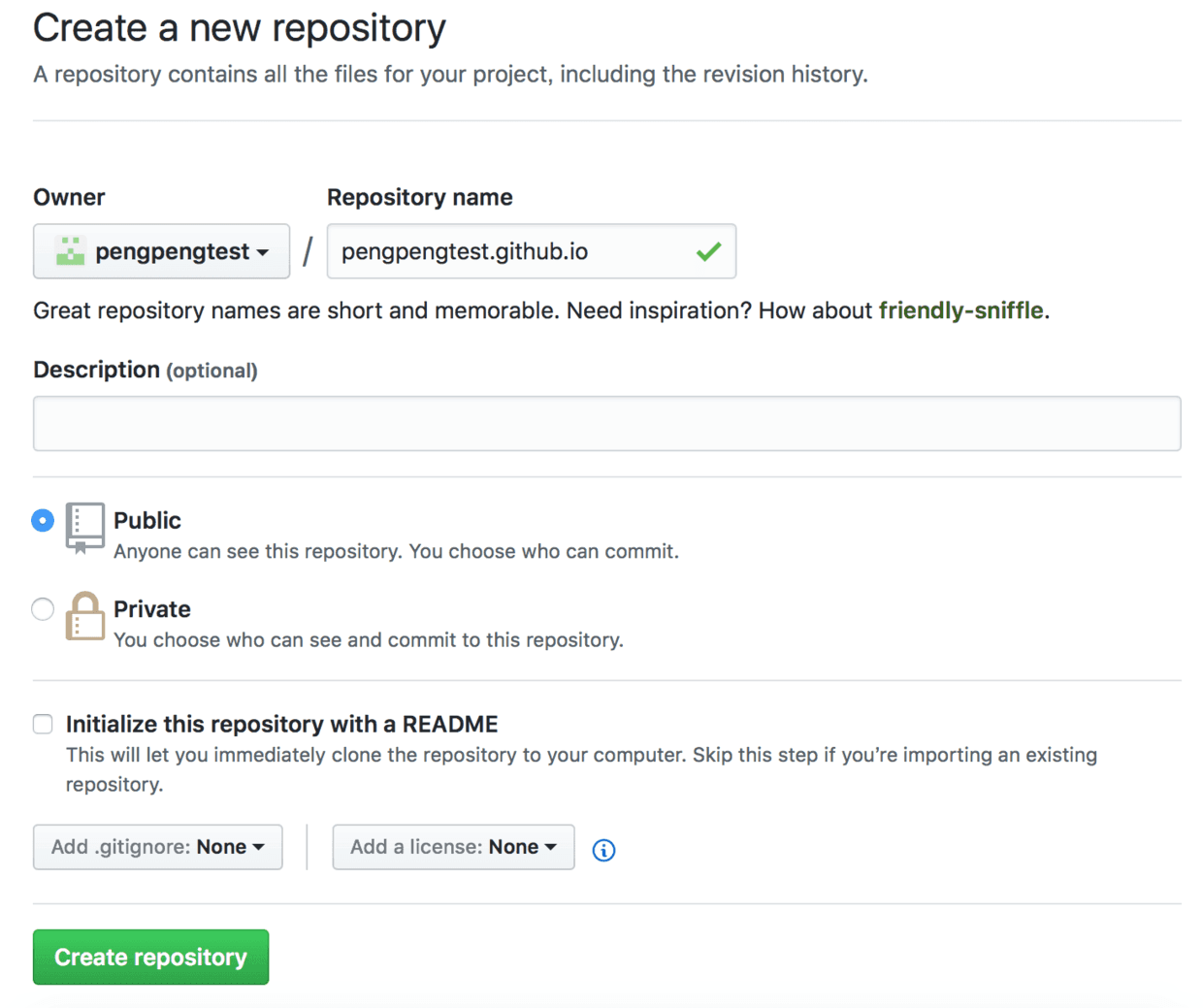Click the Private option label text
This screenshot has width=1203, height=1008.
pos(152,609)
